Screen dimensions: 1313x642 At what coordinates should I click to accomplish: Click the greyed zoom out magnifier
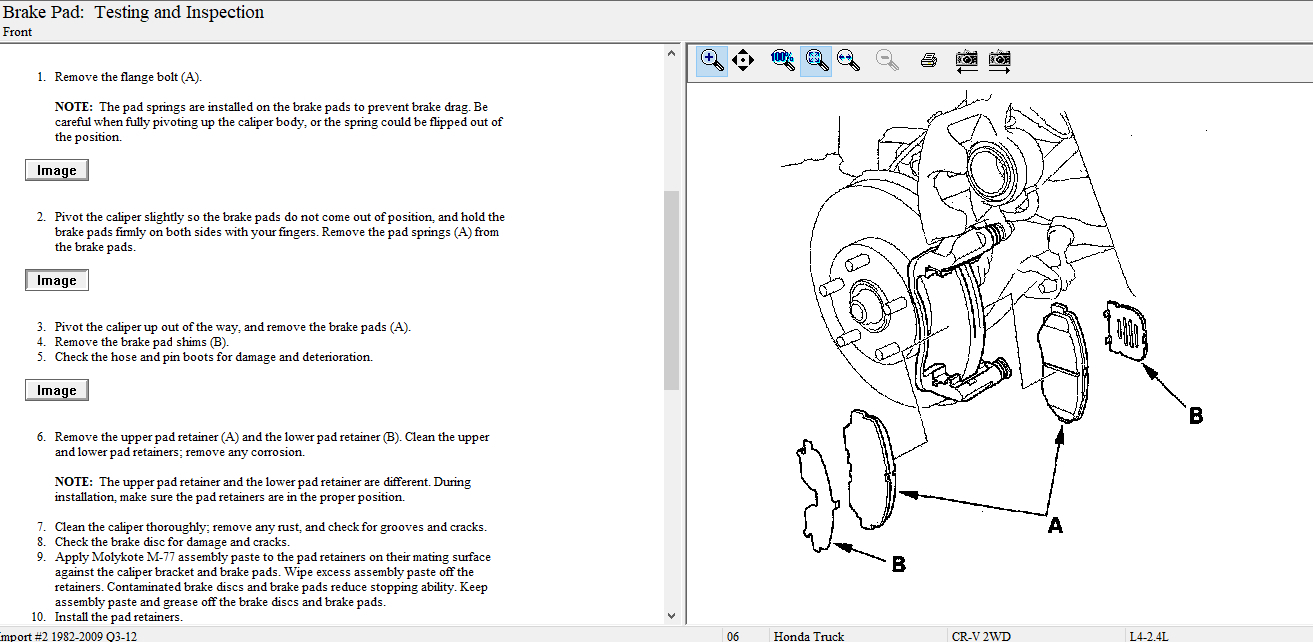886,61
